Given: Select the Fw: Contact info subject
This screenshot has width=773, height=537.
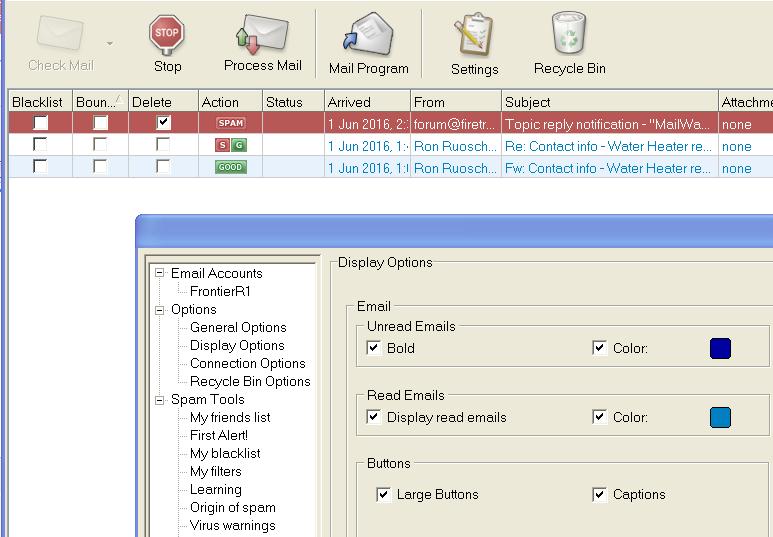Looking at the screenshot, I should point(608,169).
